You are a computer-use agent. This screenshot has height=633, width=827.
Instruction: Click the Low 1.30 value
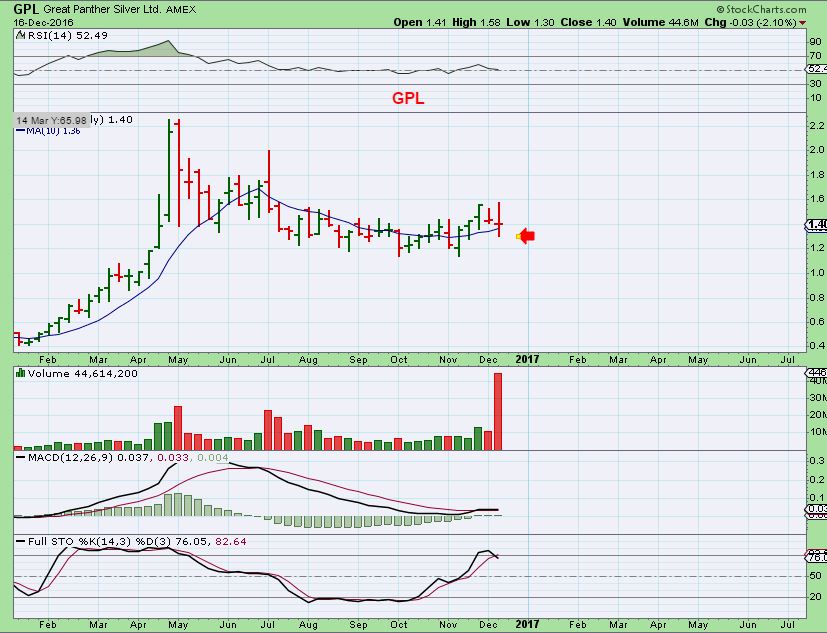530,22
